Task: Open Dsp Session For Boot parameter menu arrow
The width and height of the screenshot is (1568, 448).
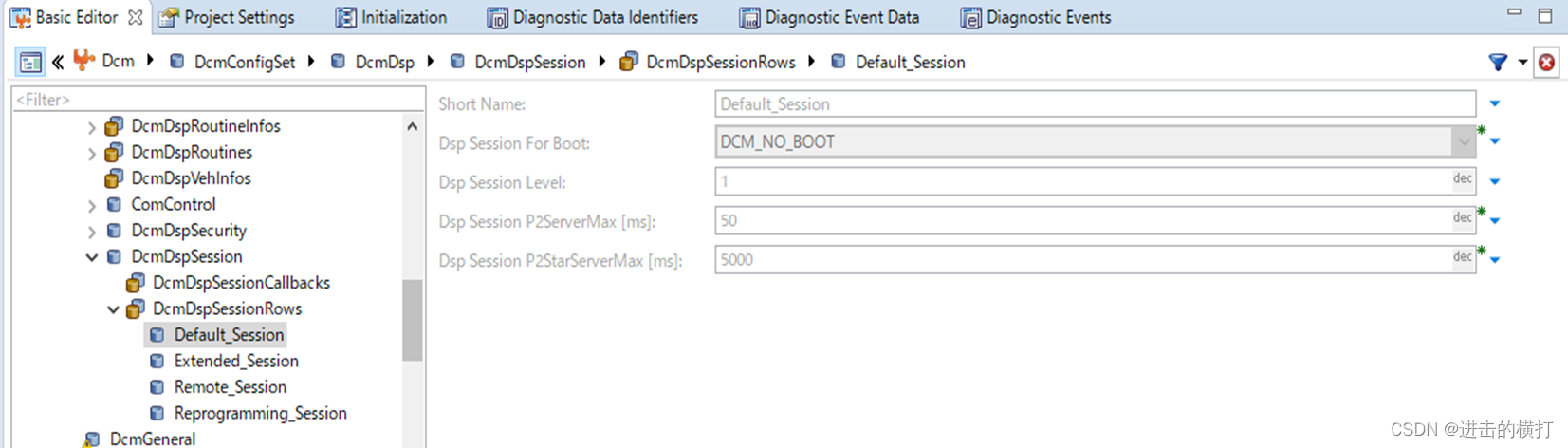Action: [x=1495, y=141]
